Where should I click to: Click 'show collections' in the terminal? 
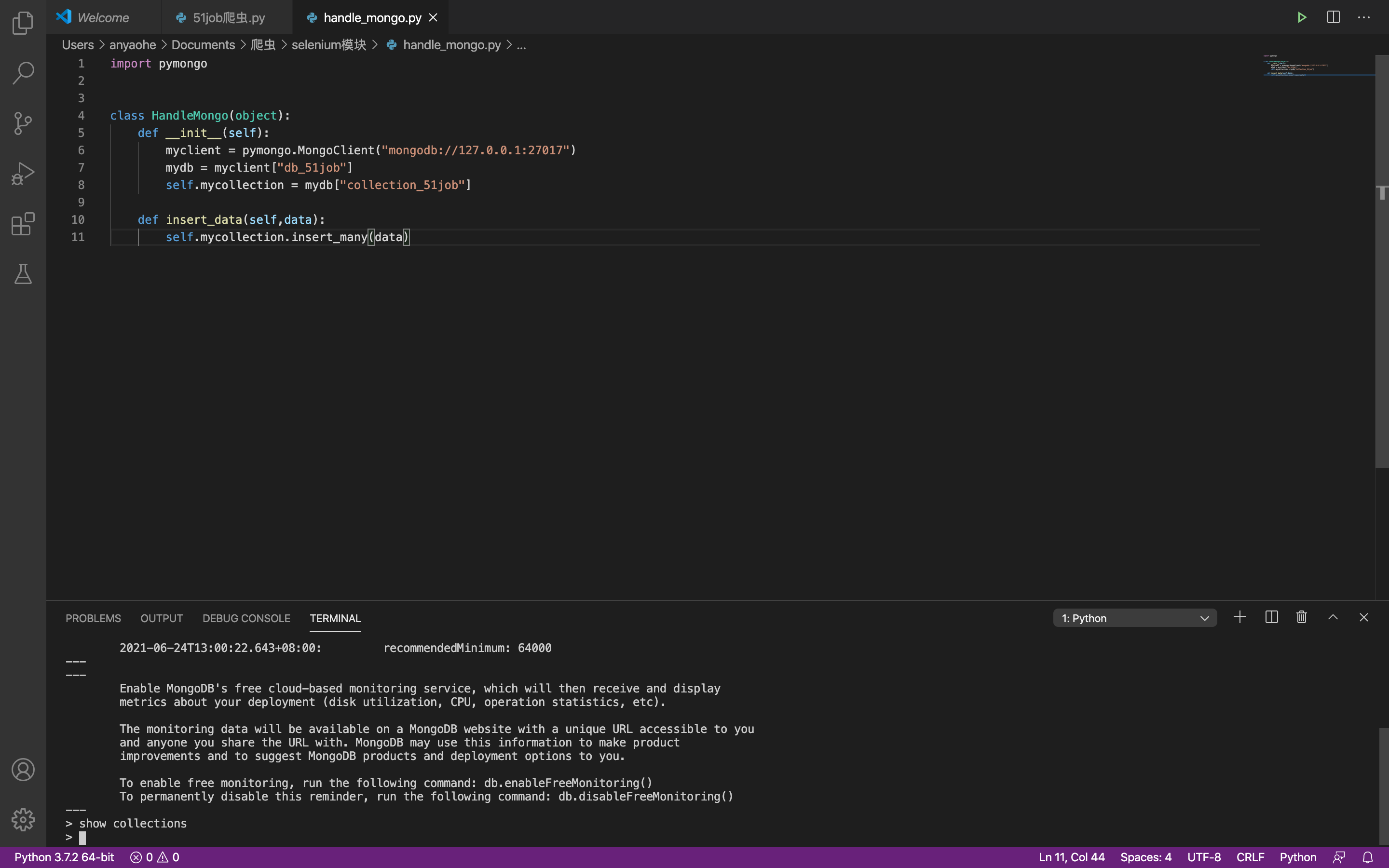click(133, 823)
